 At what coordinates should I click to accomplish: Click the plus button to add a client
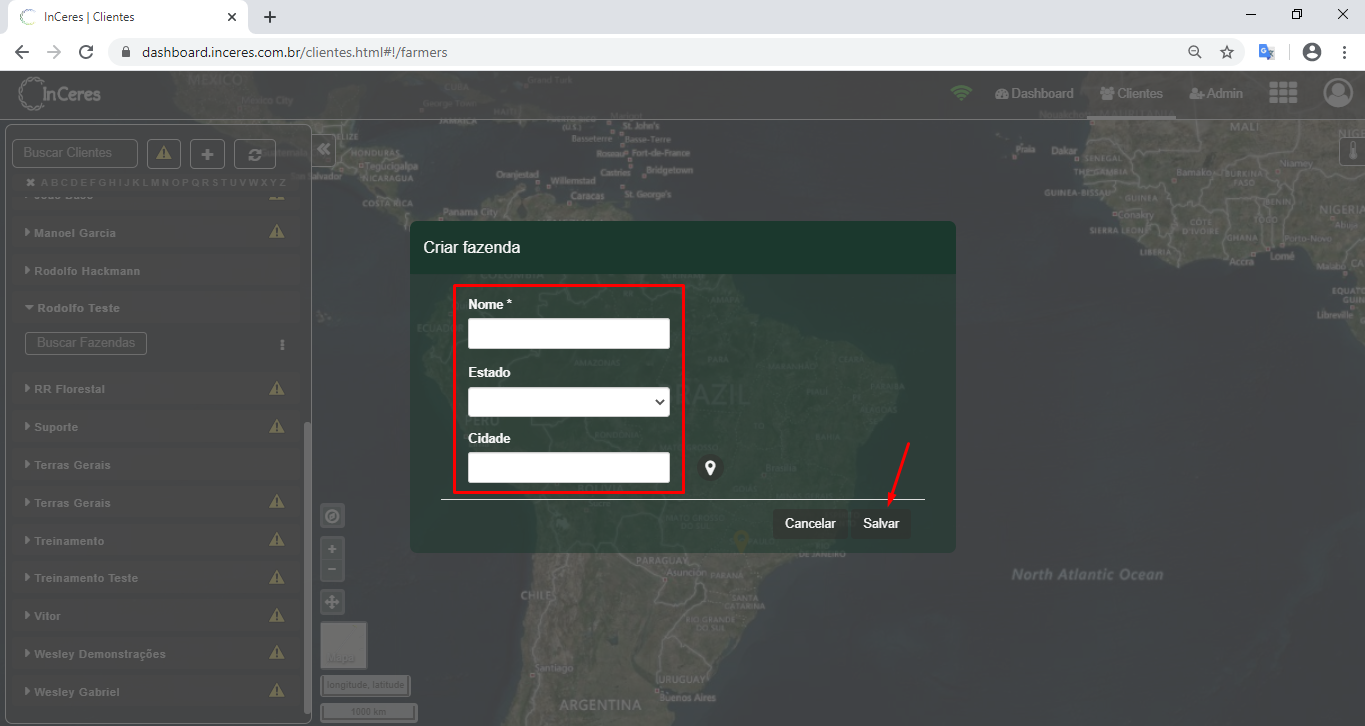tap(207, 154)
